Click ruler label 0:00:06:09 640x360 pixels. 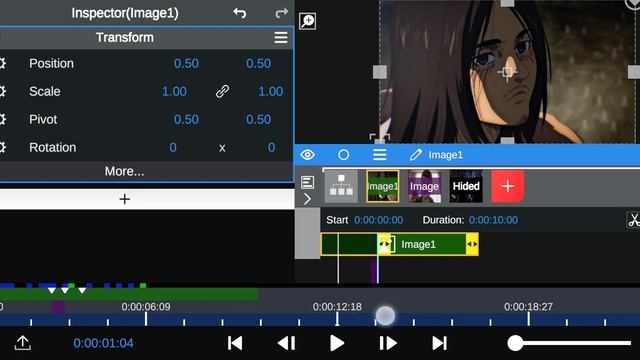pos(146,307)
